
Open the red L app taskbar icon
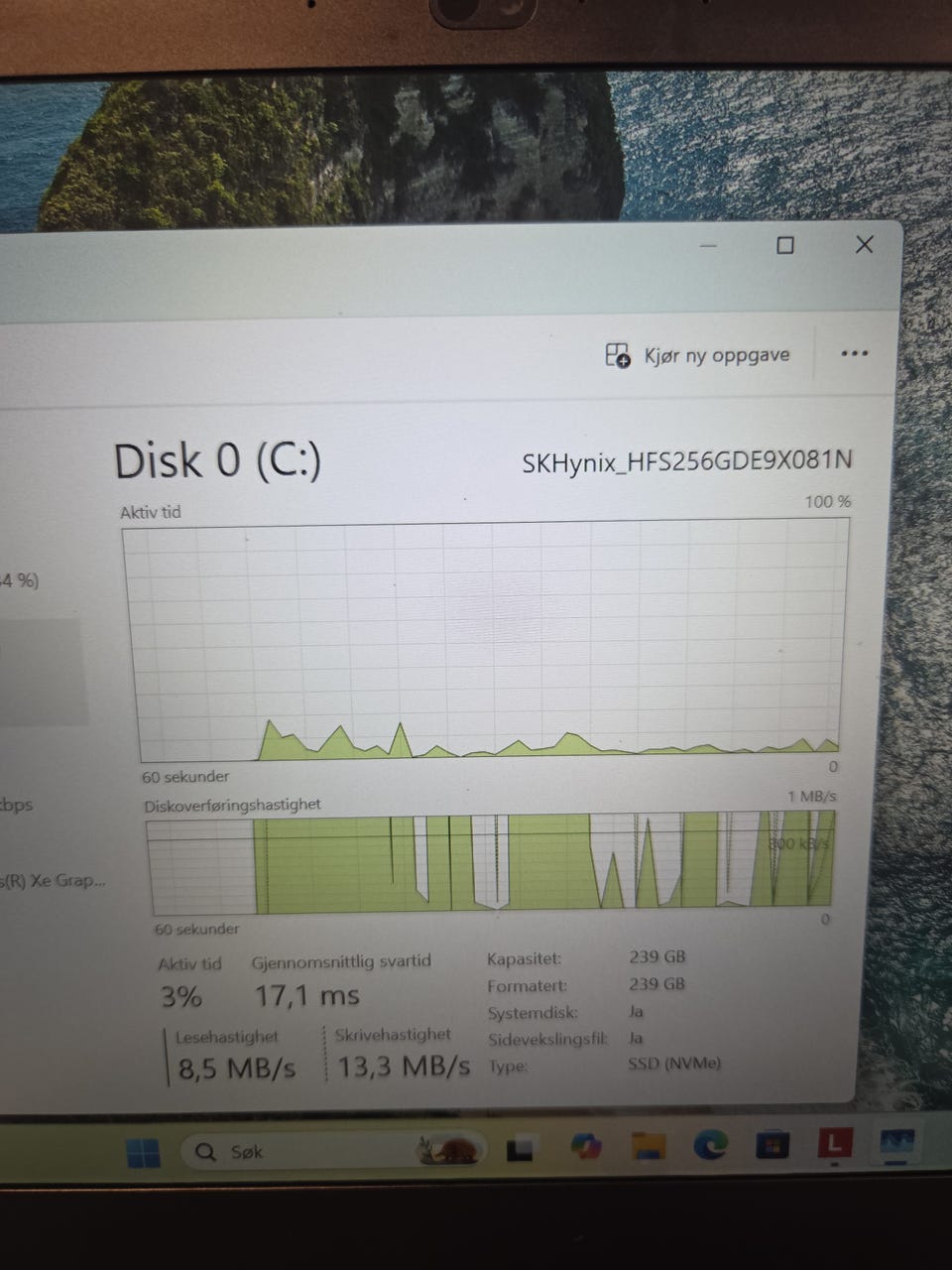click(834, 1143)
